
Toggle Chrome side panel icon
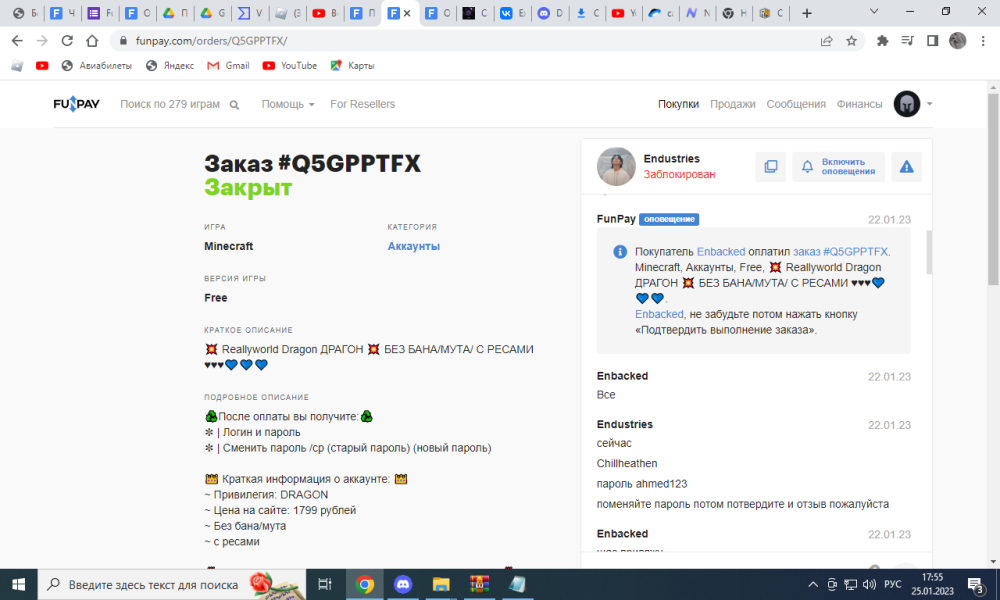tap(932, 41)
